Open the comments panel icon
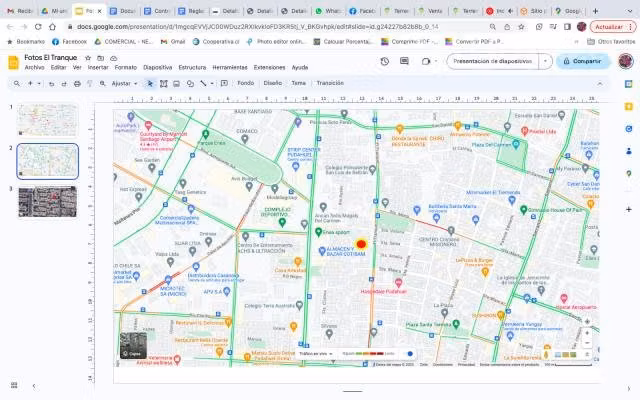Viewport: 640px width, 400px height. 404,61
